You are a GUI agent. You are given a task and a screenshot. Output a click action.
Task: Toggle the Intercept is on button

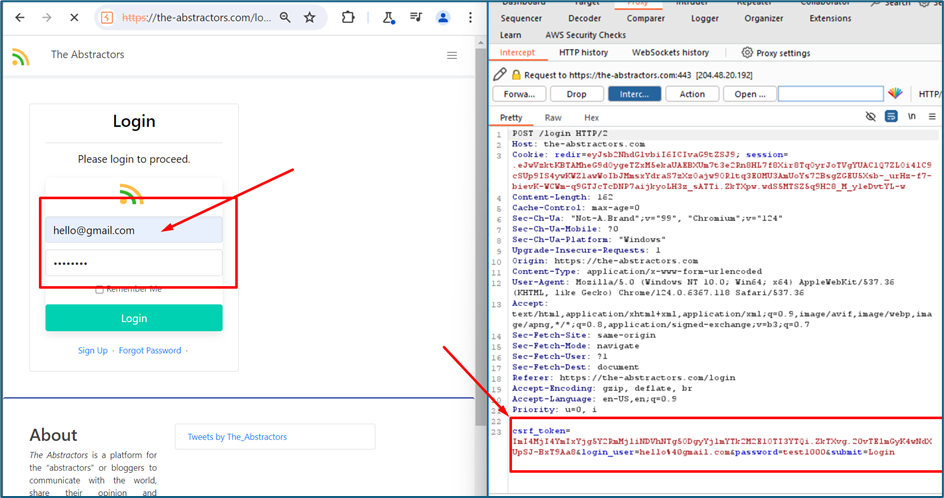point(635,94)
